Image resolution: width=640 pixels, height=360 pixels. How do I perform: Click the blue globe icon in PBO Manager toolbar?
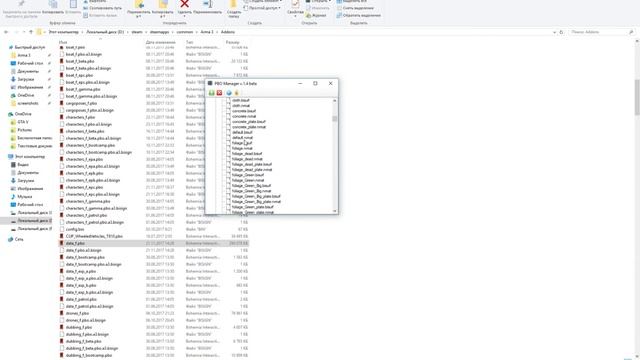click(x=229, y=93)
